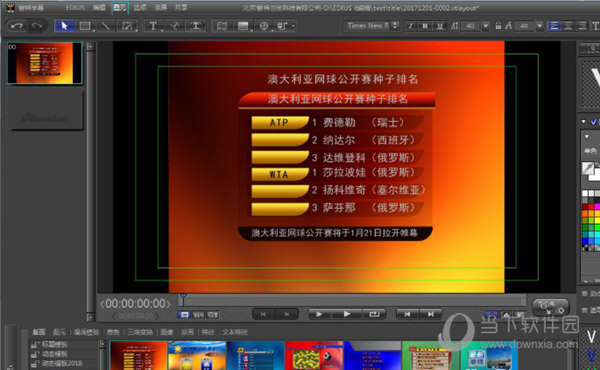The image size is (600, 370).
Task: Align text to the center
Action: [x=568, y=26]
